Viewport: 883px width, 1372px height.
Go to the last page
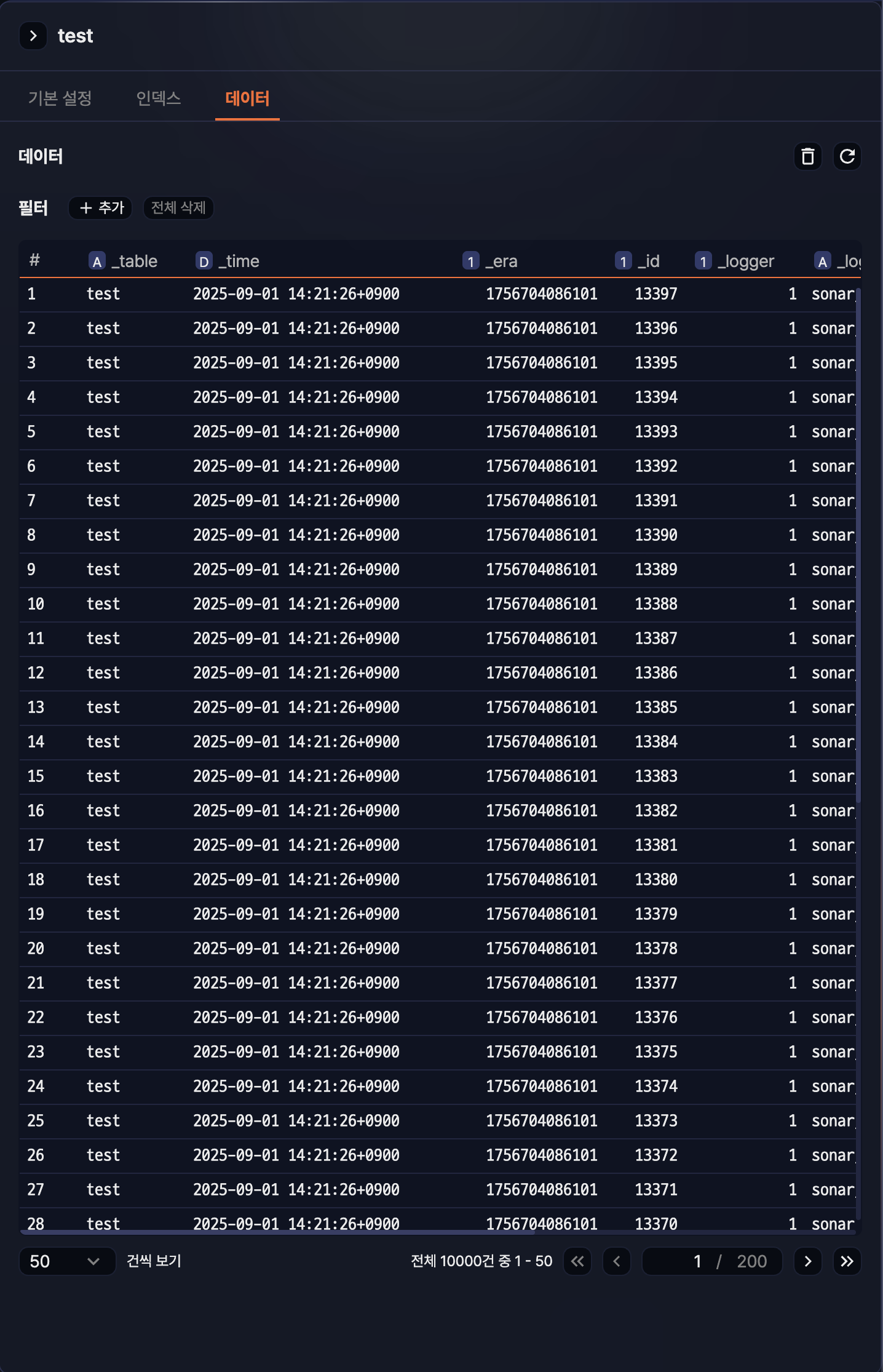point(847,1261)
